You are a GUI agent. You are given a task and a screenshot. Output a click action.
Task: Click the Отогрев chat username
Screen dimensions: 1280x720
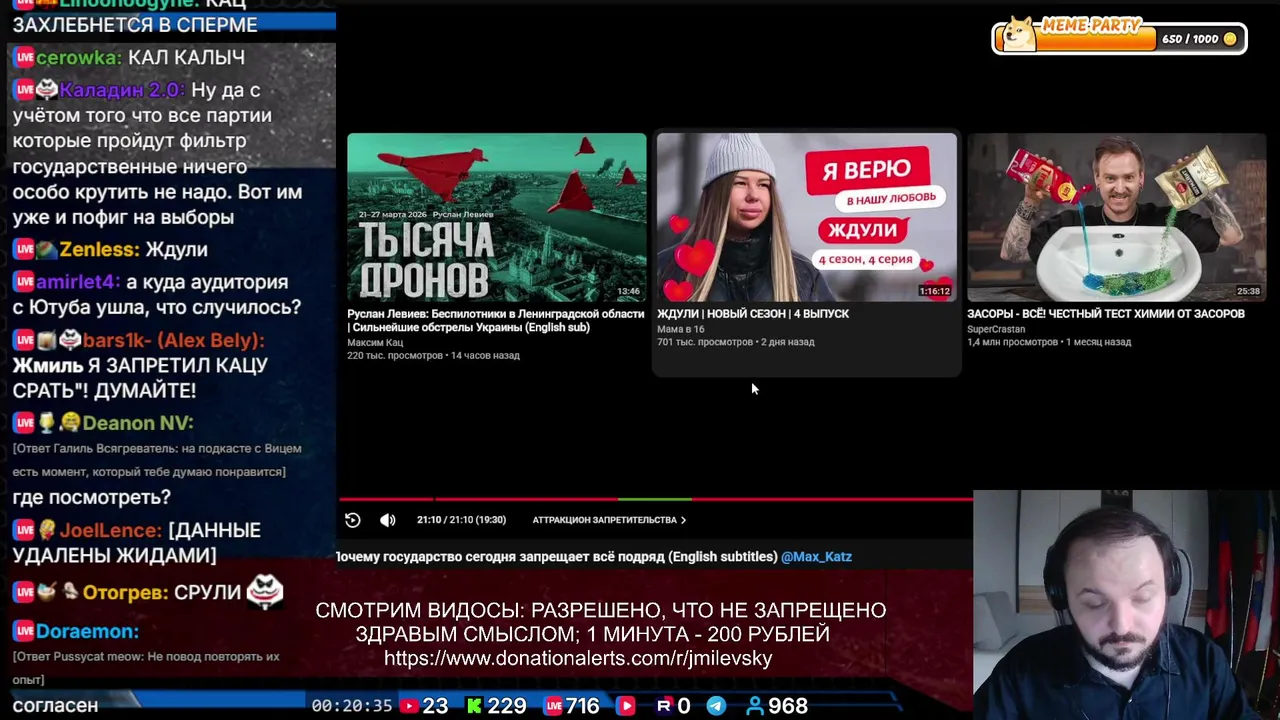125,593
